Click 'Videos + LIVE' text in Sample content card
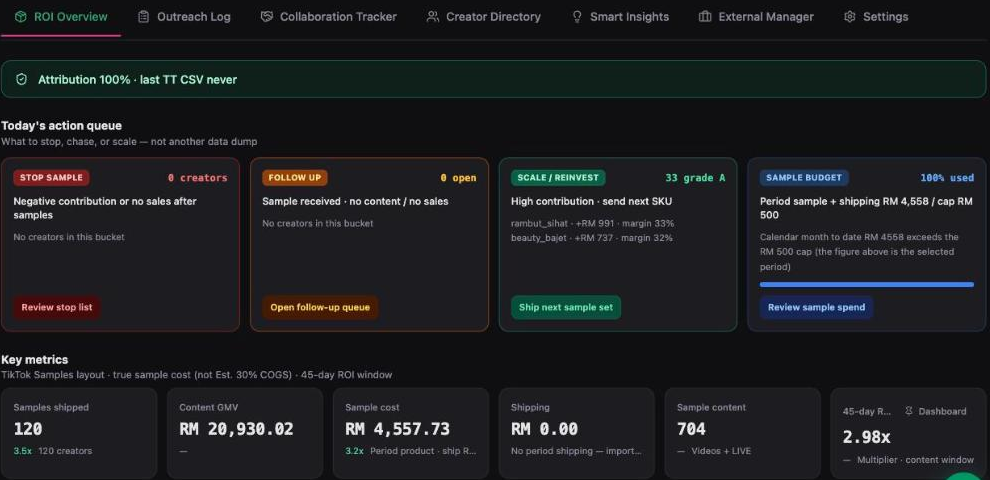This screenshot has width=990, height=480. coord(721,451)
